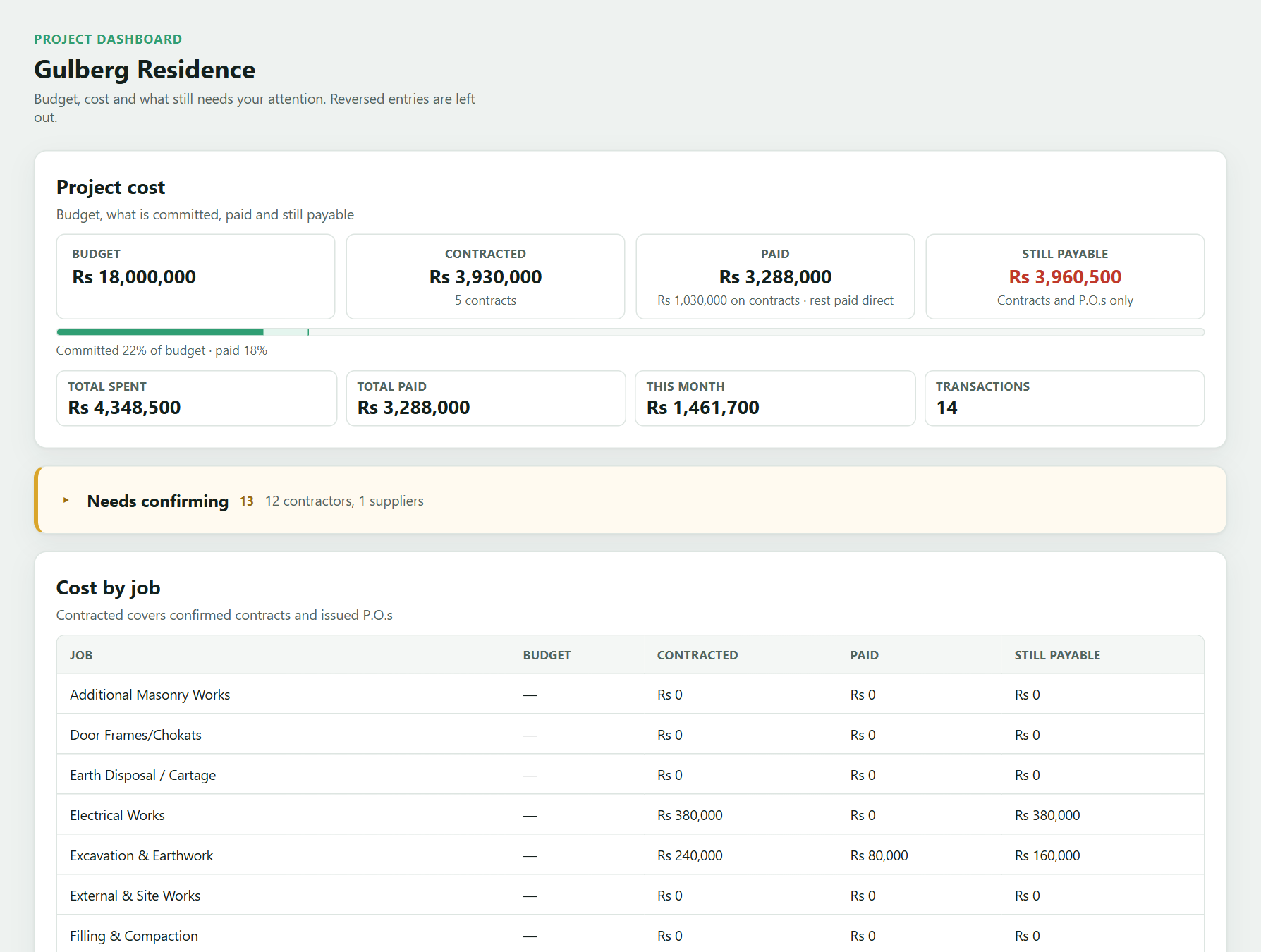Select the Earth Disposal / Cartage row
The image size is (1261, 952).
pos(630,775)
